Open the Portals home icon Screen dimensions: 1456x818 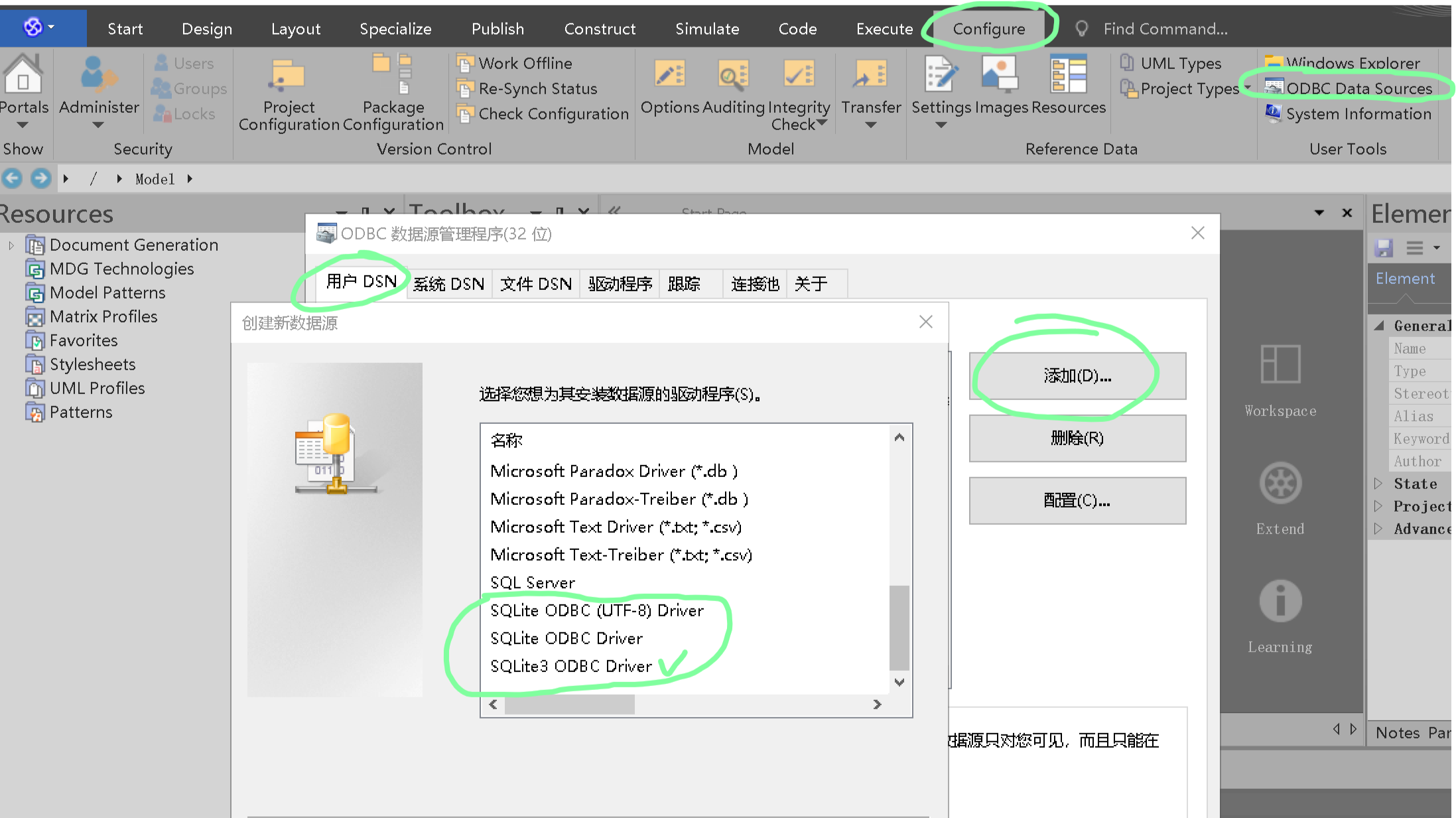(23, 73)
